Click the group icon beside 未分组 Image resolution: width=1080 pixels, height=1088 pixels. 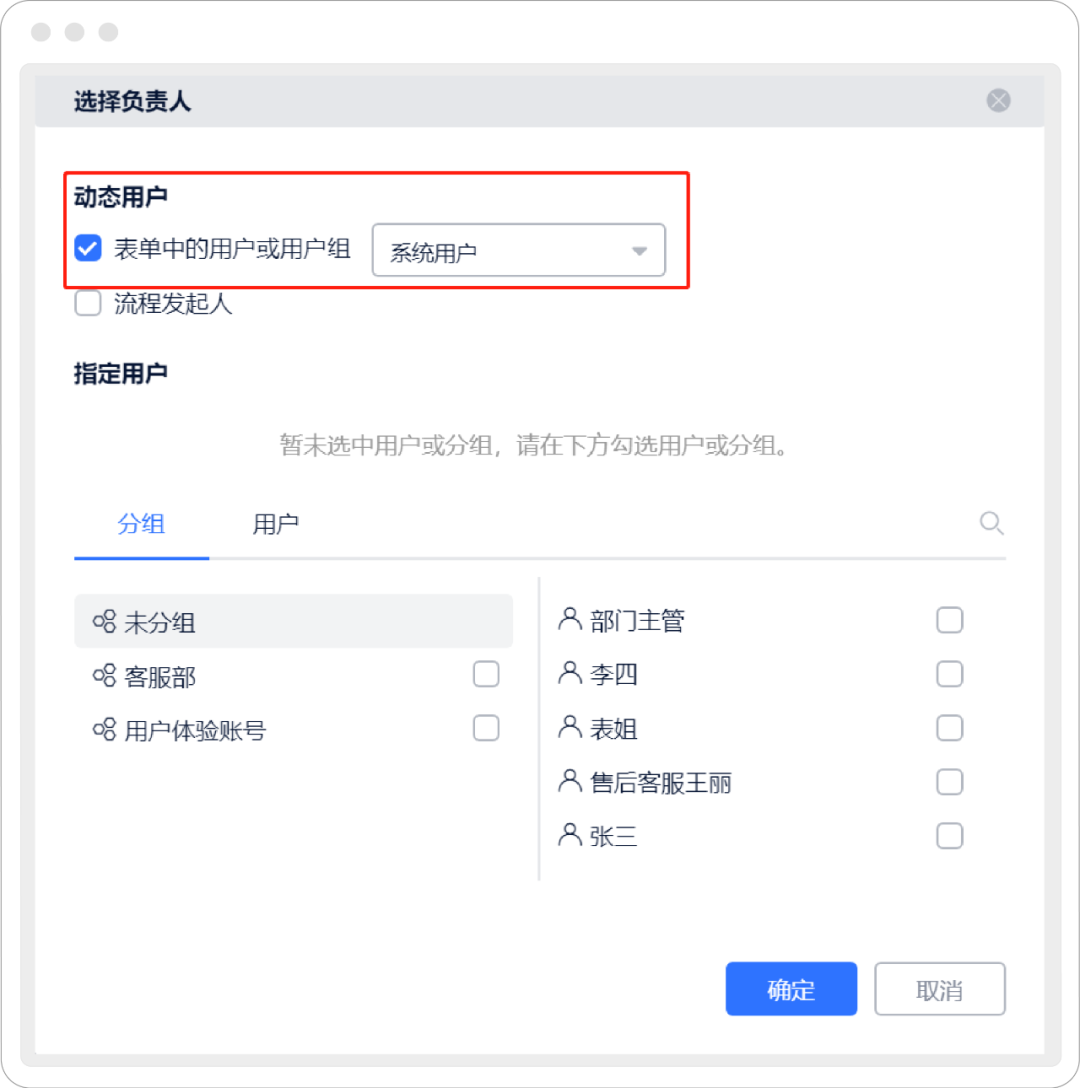click(104, 622)
